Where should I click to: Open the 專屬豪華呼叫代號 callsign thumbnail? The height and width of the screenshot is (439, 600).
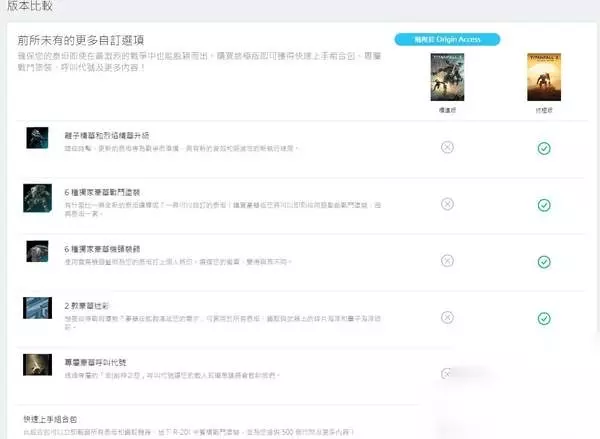coord(37,365)
